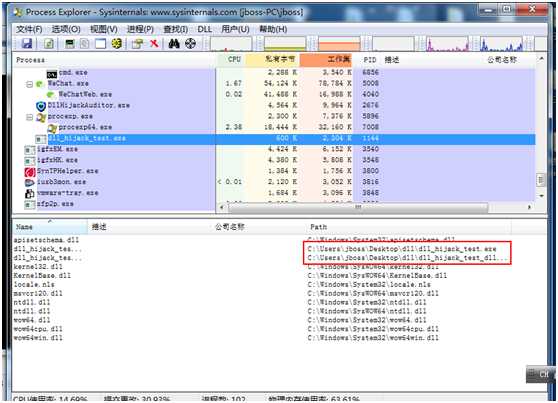Select locale.nls in the DLL list
This screenshot has height=403, width=558.
[x=34, y=284]
